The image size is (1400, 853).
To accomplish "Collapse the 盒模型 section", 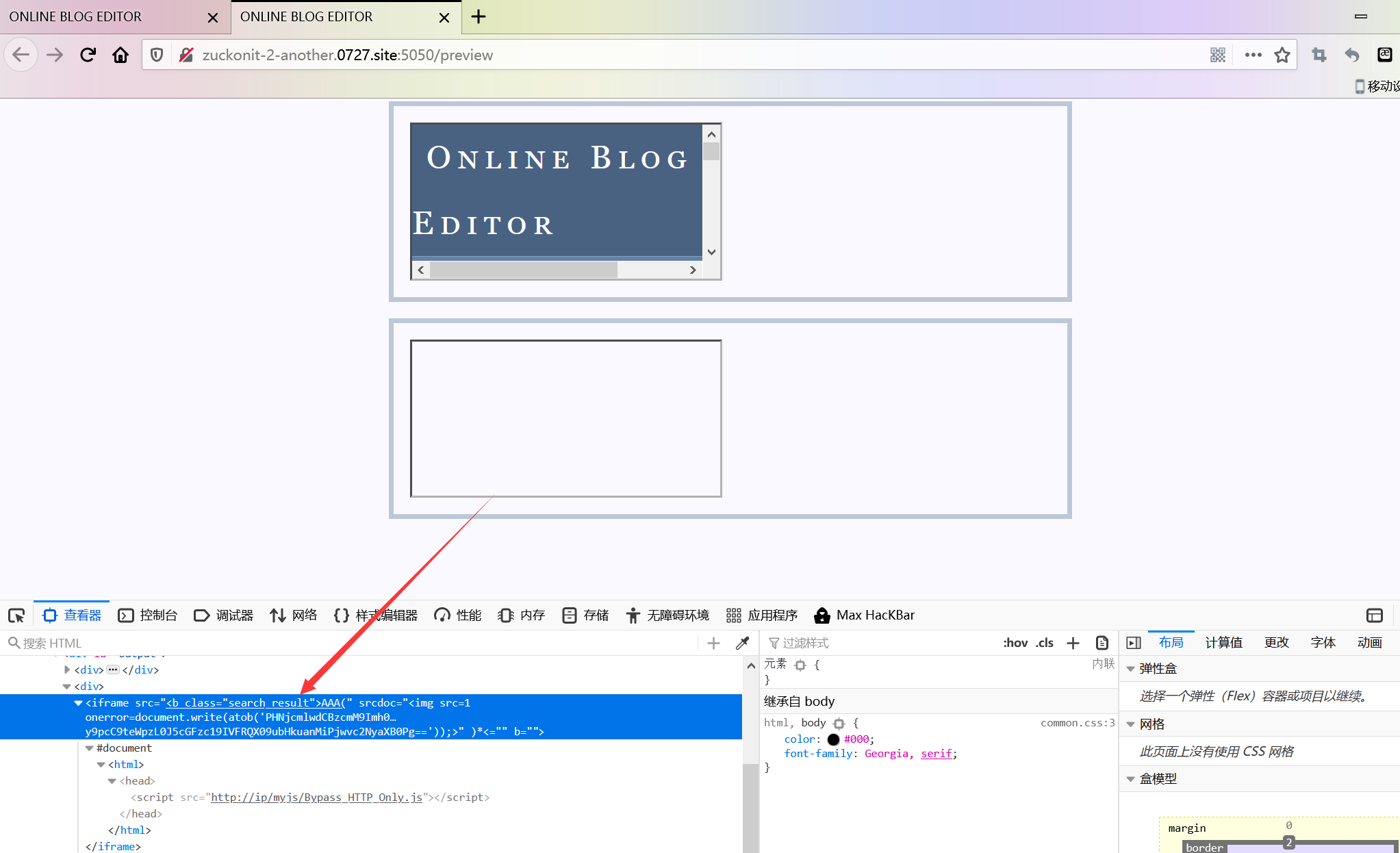I will [x=1131, y=779].
